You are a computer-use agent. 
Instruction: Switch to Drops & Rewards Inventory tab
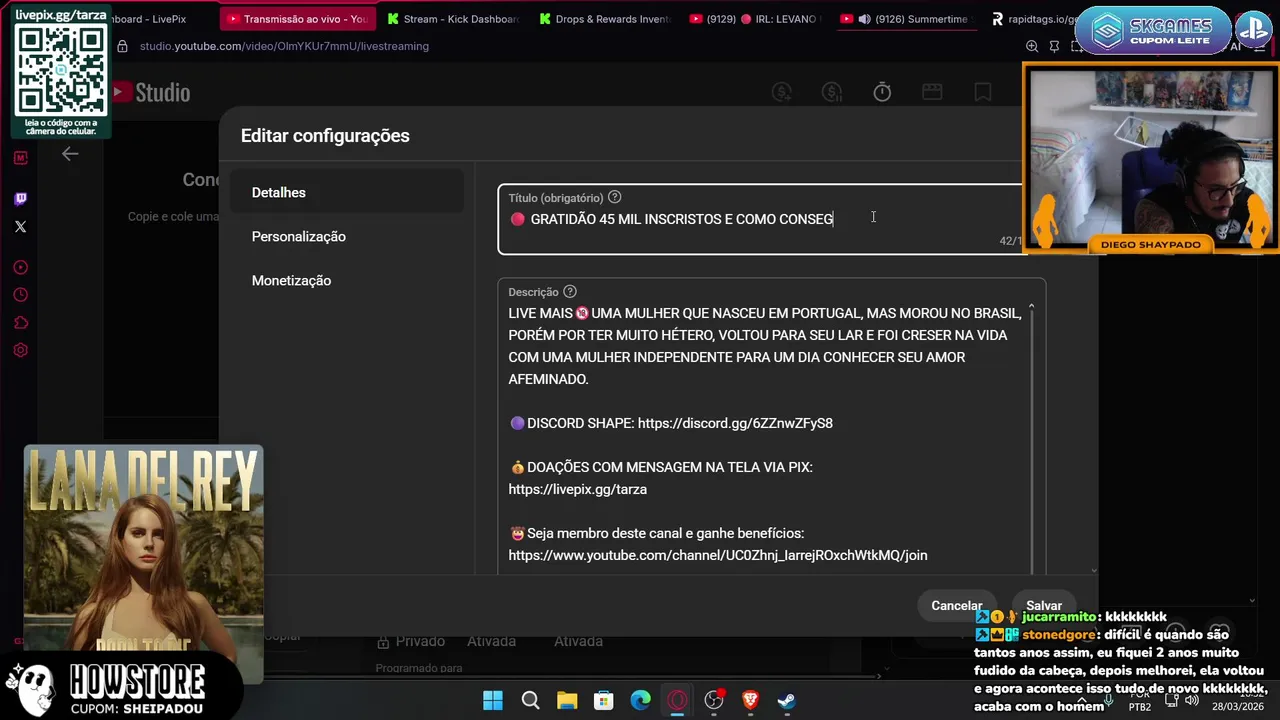coord(605,19)
